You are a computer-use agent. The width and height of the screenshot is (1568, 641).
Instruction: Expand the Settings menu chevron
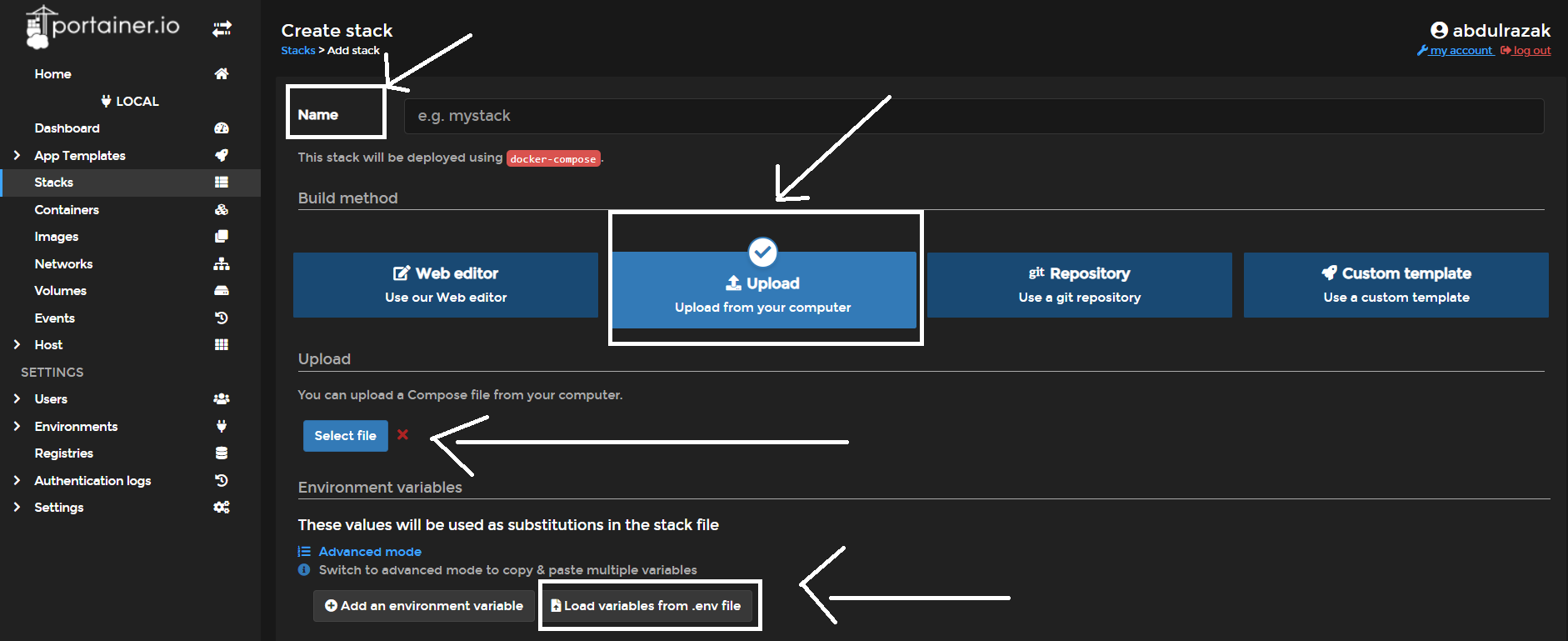(x=17, y=507)
